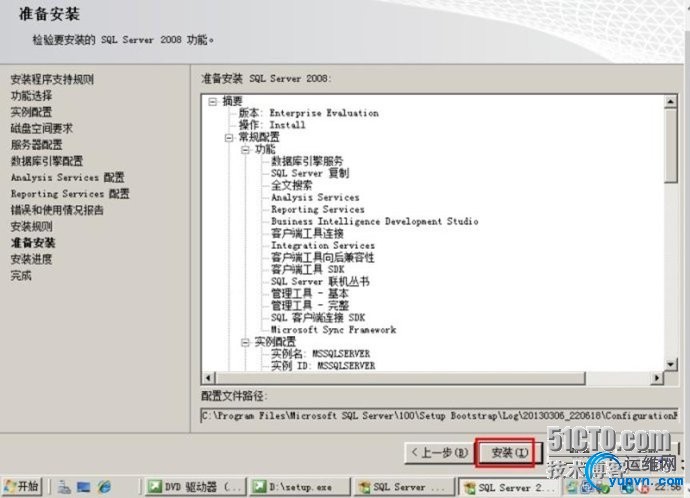Collapse the 常规配置 tree node
The height and width of the screenshot is (498, 690).
(229, 138)
